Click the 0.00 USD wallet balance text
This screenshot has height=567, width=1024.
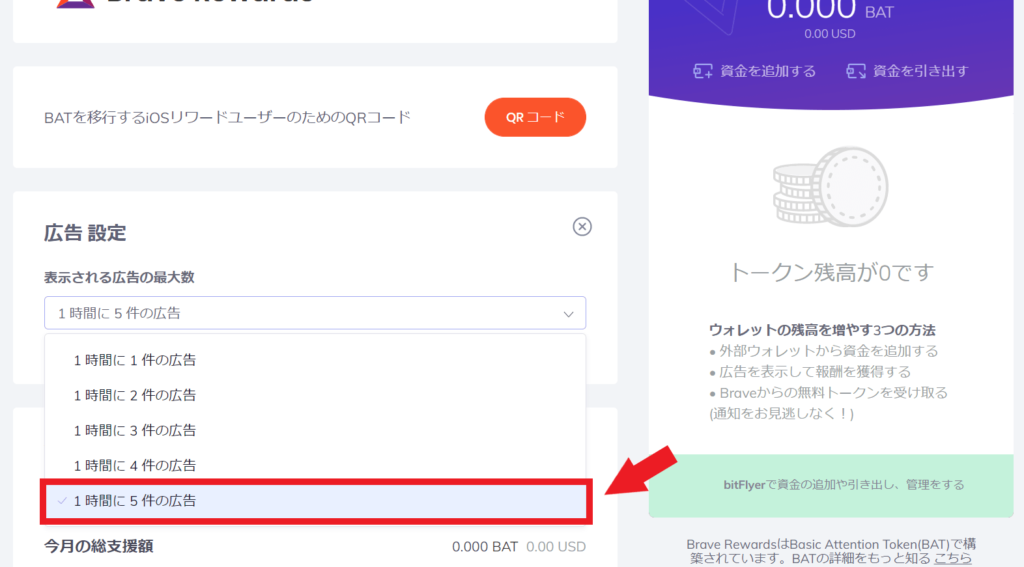pos(829,34)
